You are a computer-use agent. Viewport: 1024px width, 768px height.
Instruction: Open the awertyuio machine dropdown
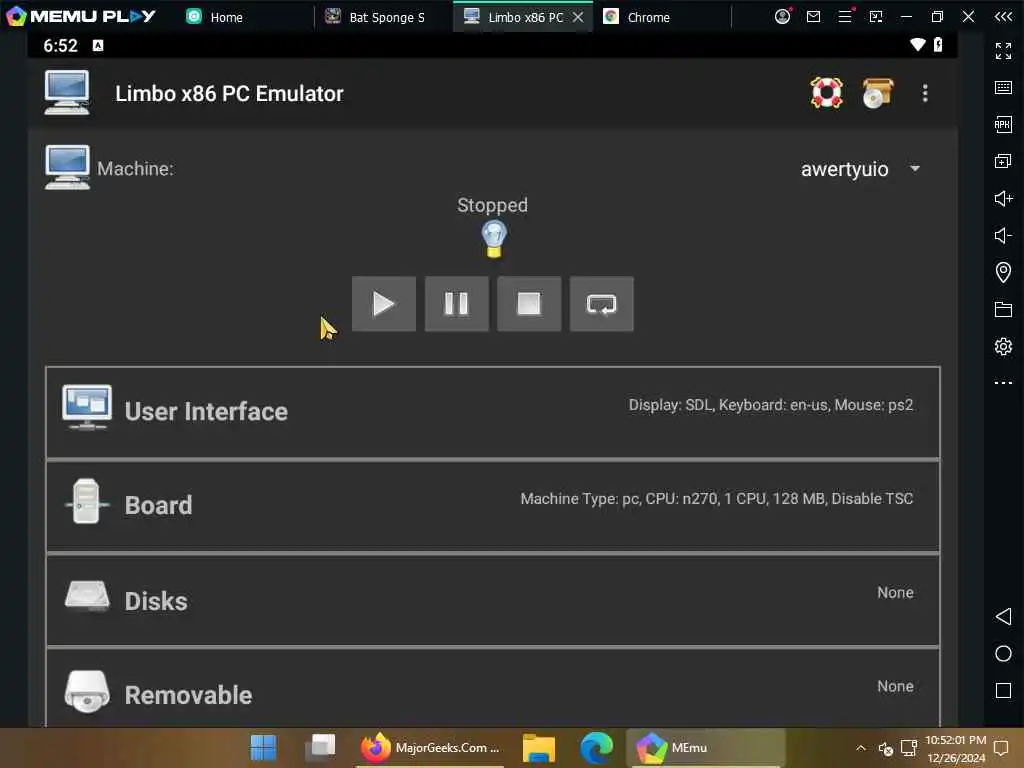click(860, 169)
